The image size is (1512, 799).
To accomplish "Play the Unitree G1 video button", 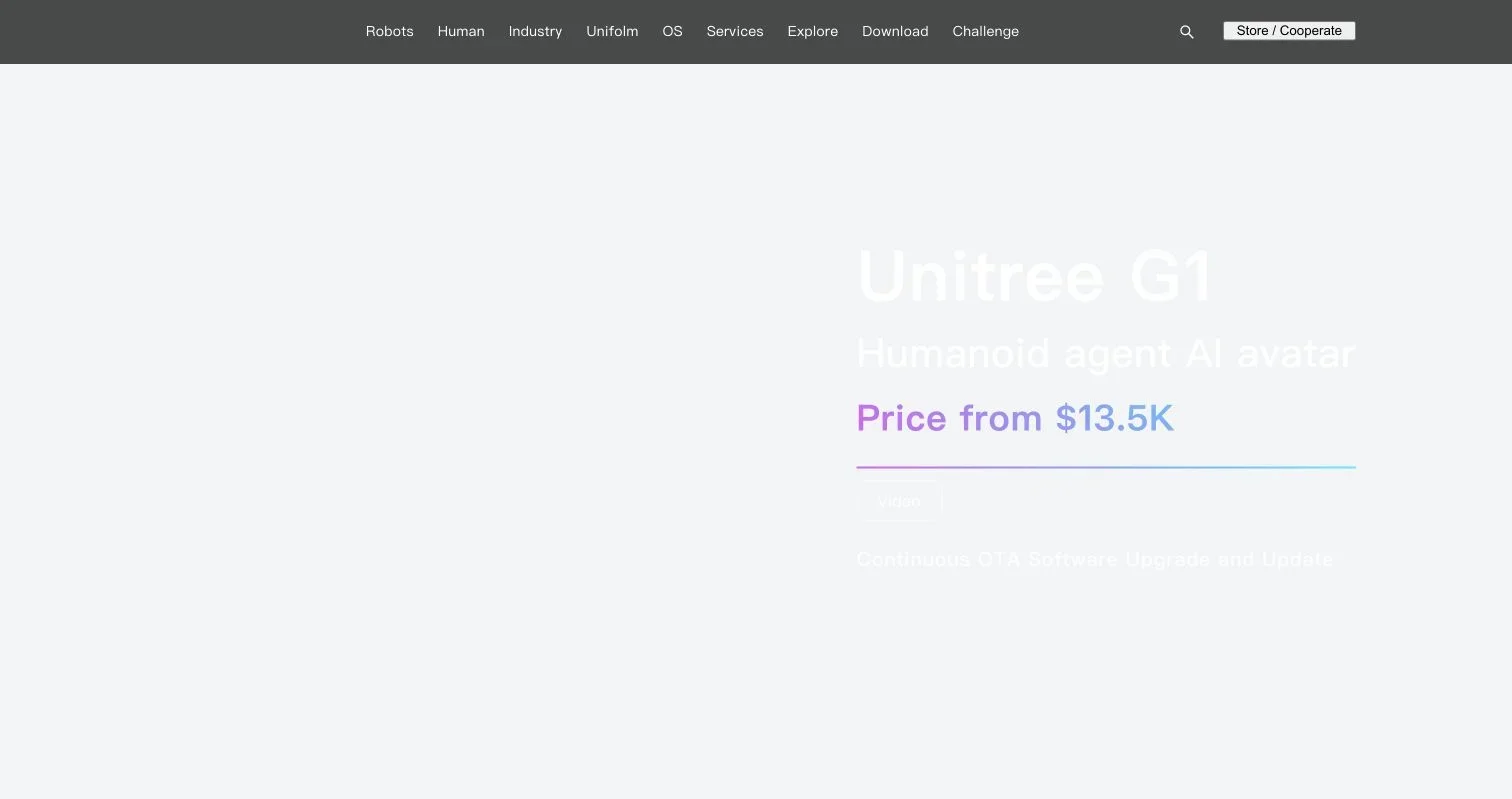I will point(899,501).
